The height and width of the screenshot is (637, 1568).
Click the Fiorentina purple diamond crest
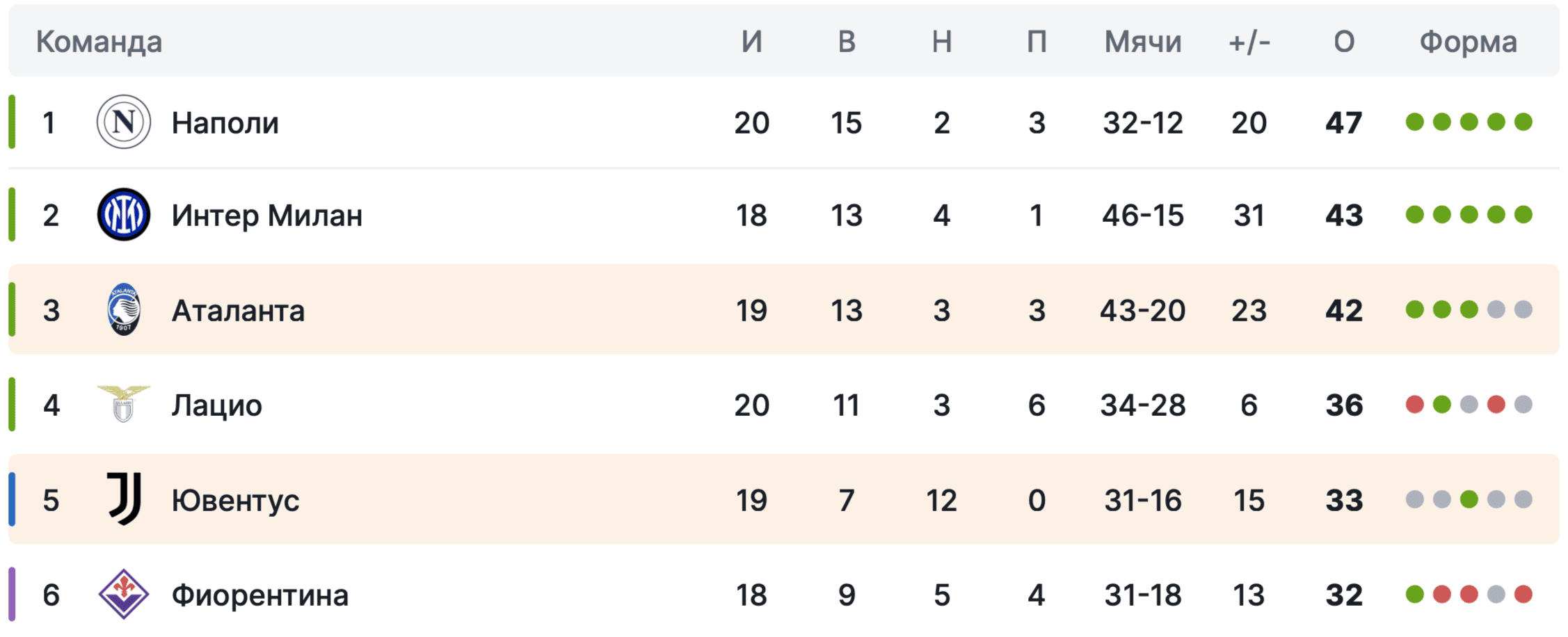coord(123,595)
